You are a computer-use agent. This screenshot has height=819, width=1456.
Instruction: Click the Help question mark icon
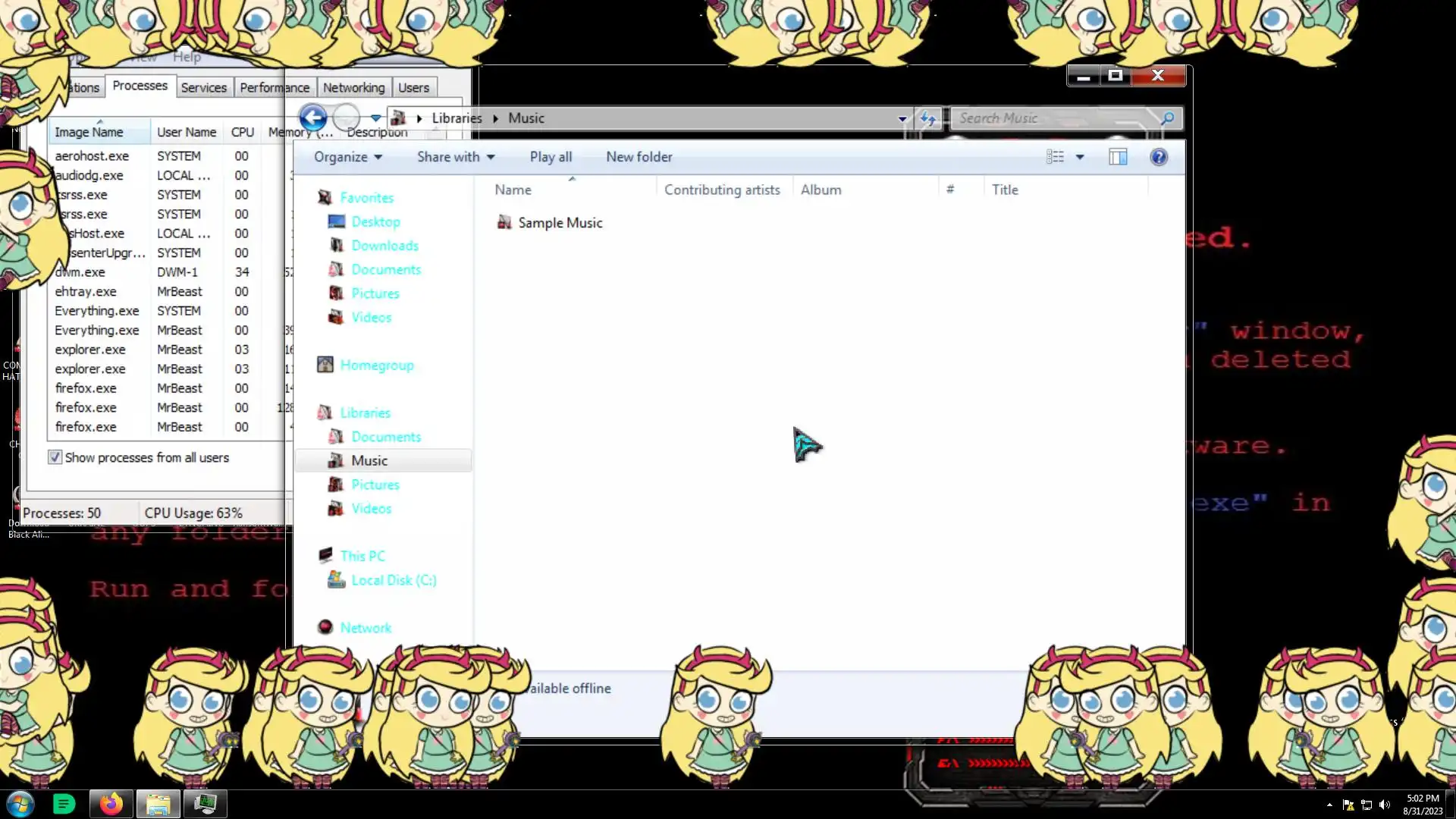[x=1158, y=157]
